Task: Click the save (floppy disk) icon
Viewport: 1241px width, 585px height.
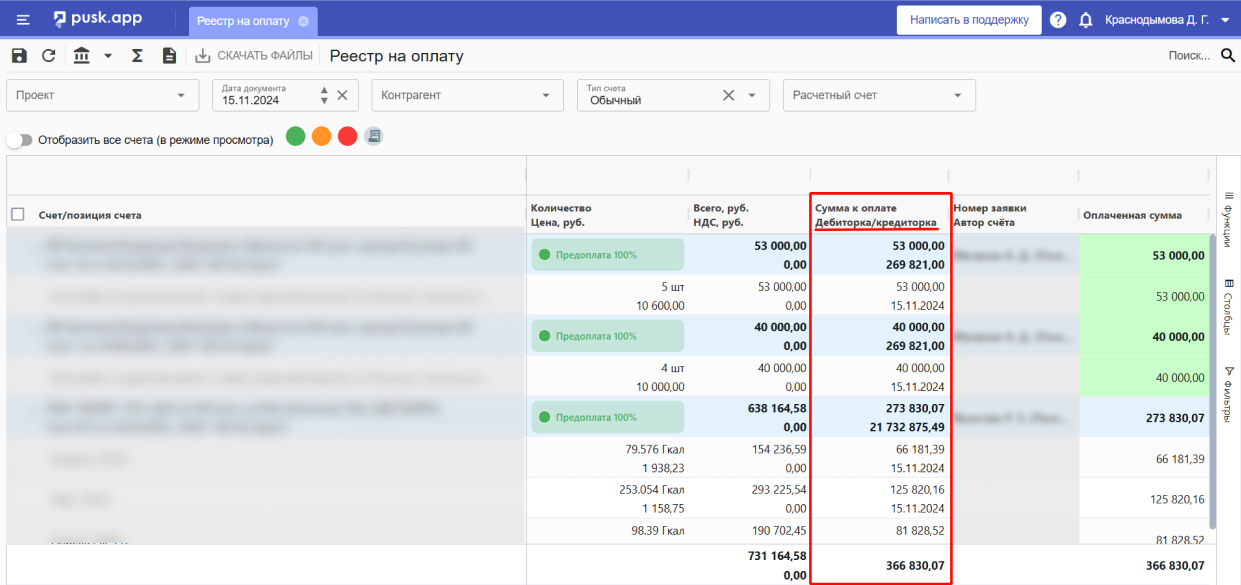Action: click(19, 56)
